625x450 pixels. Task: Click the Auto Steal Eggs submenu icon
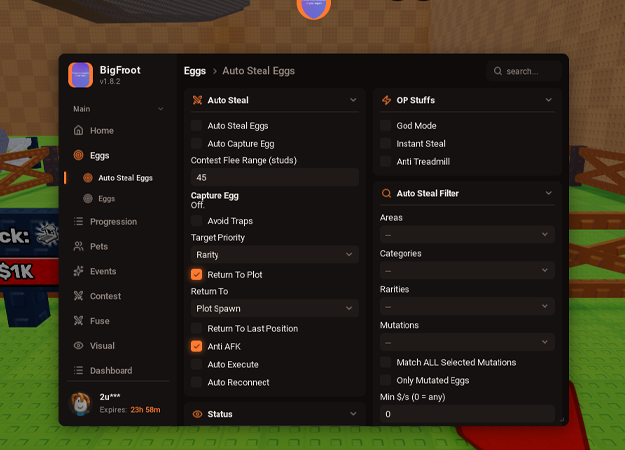88,178
